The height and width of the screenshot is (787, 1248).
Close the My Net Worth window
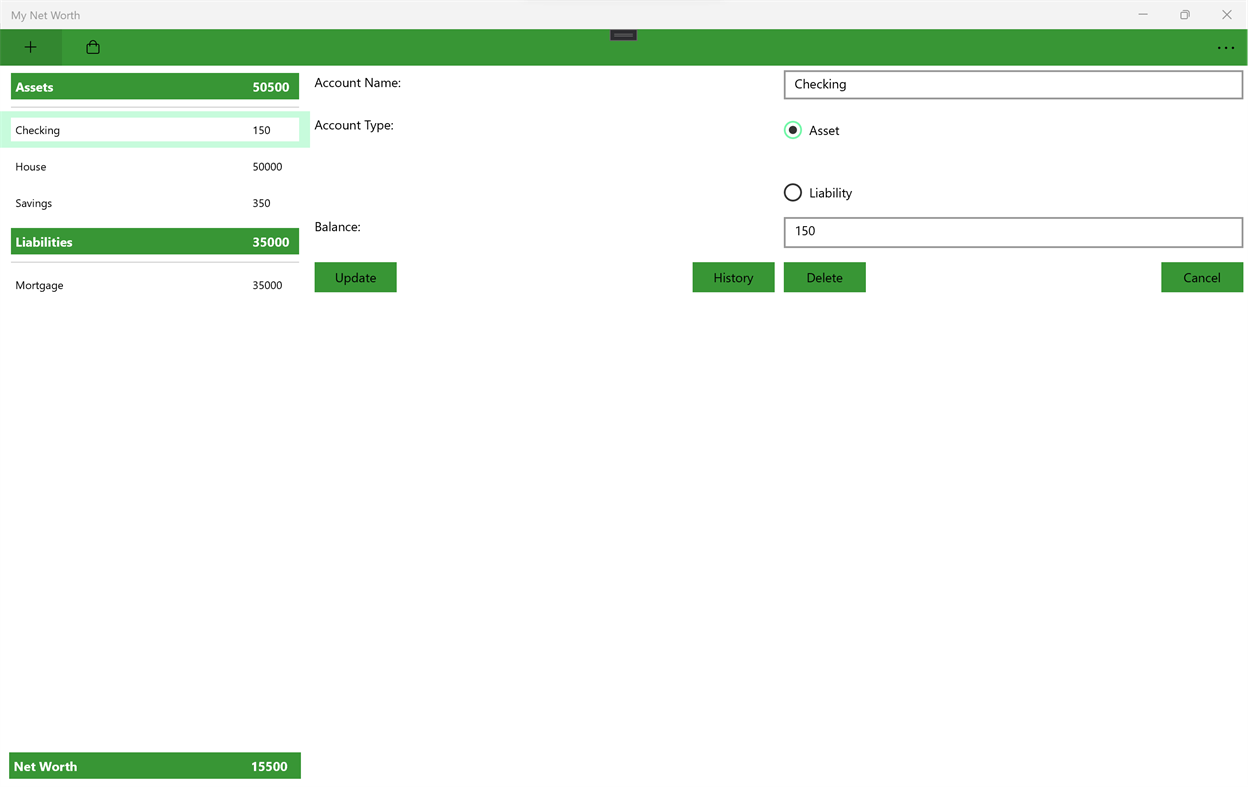pos(1227,15)
